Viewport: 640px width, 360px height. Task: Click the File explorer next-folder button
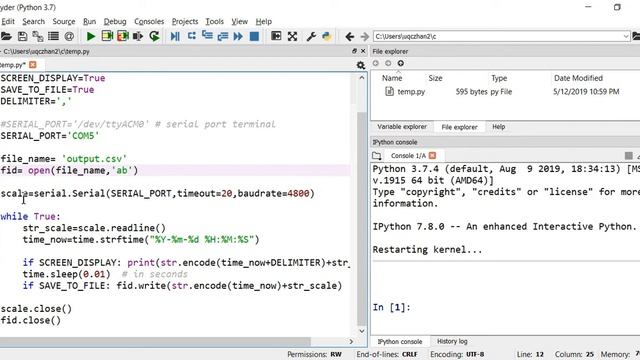pyautogui.click(x=388, y=63)
